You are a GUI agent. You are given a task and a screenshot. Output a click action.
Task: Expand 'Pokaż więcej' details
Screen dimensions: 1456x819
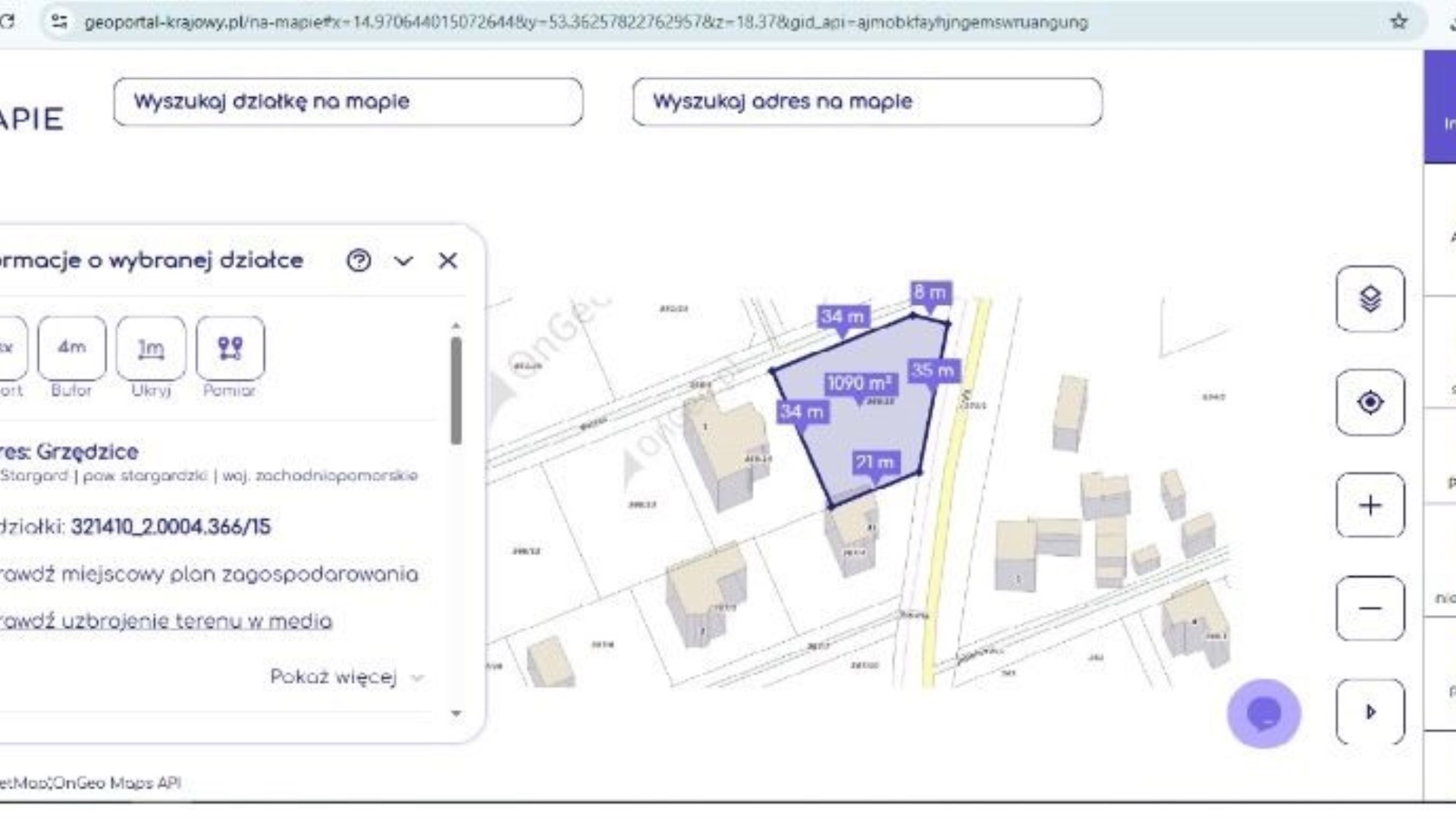(x=347, y=676)
